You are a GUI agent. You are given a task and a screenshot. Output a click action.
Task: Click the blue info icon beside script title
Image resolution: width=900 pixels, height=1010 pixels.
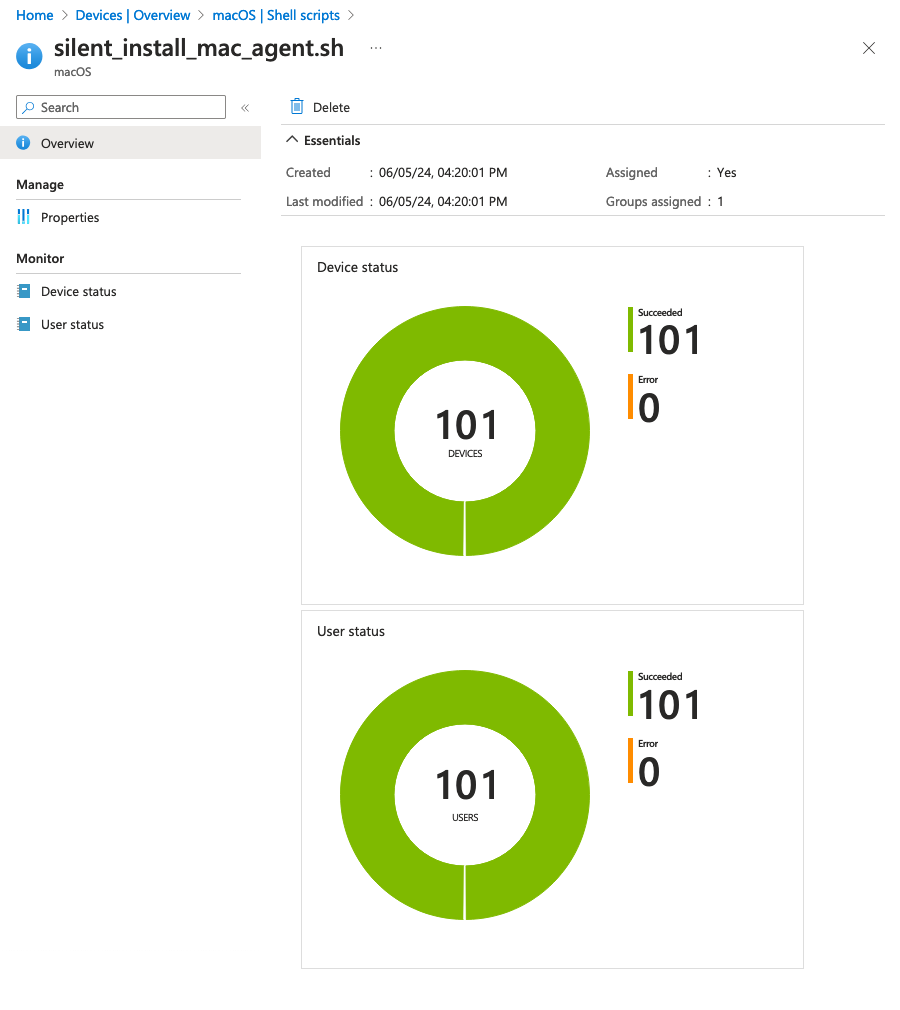tap(30, 56)
